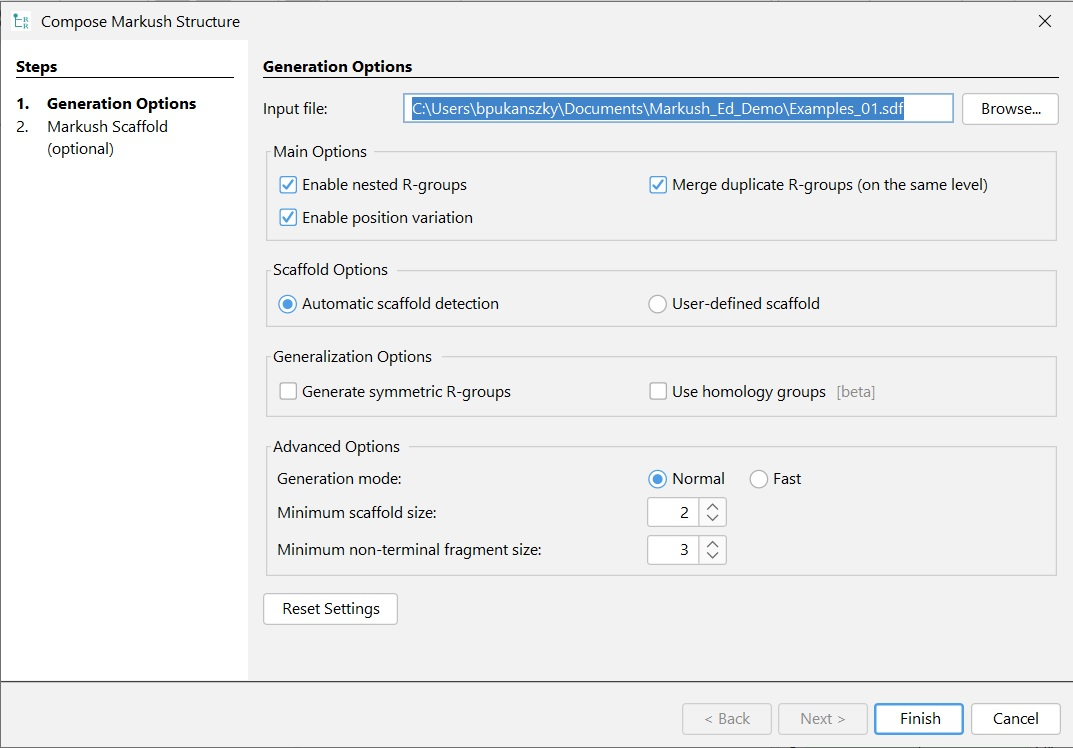Viewport: 1073px width, 748px height.
Task: Click the Reset Settings button
Action: click(330, 609)
